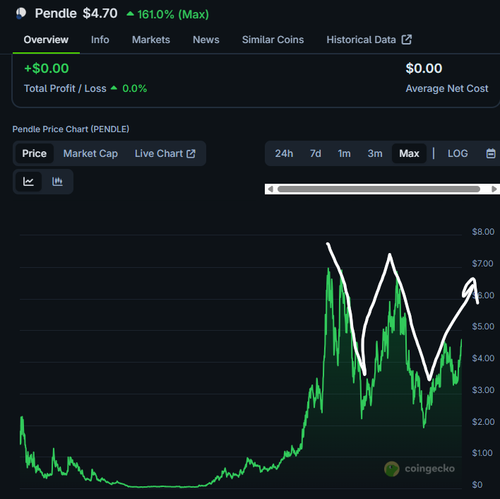
Task: Click the horizontal scrollbar thumb
Action: pyautogui.click(x=379, y=189)
